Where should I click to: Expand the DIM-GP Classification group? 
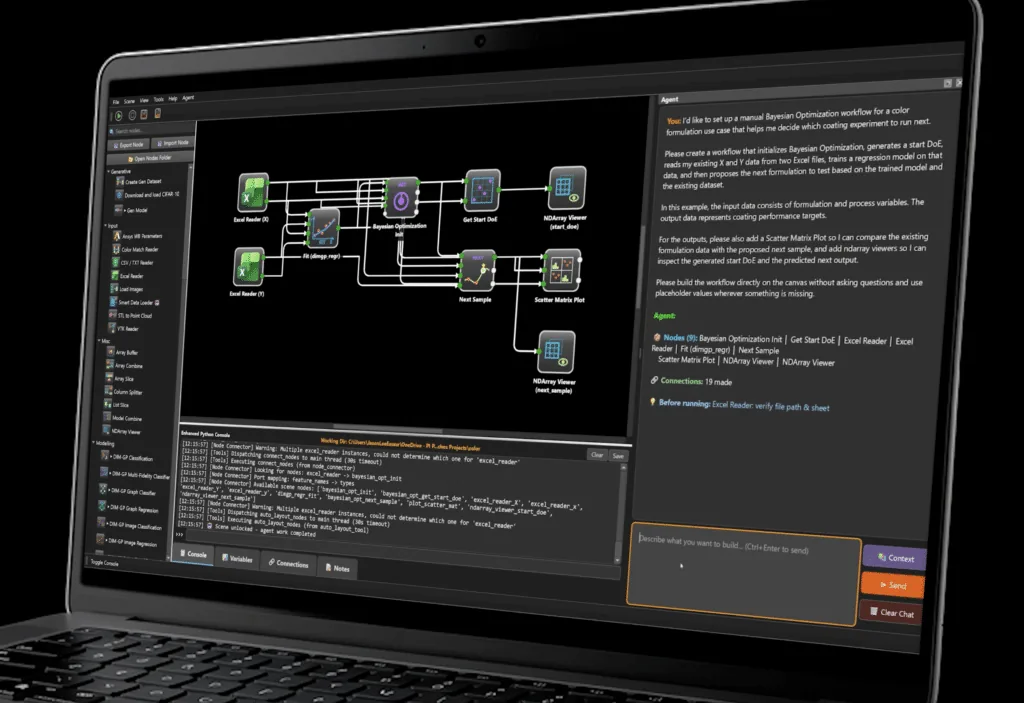[x=111, y=457]
